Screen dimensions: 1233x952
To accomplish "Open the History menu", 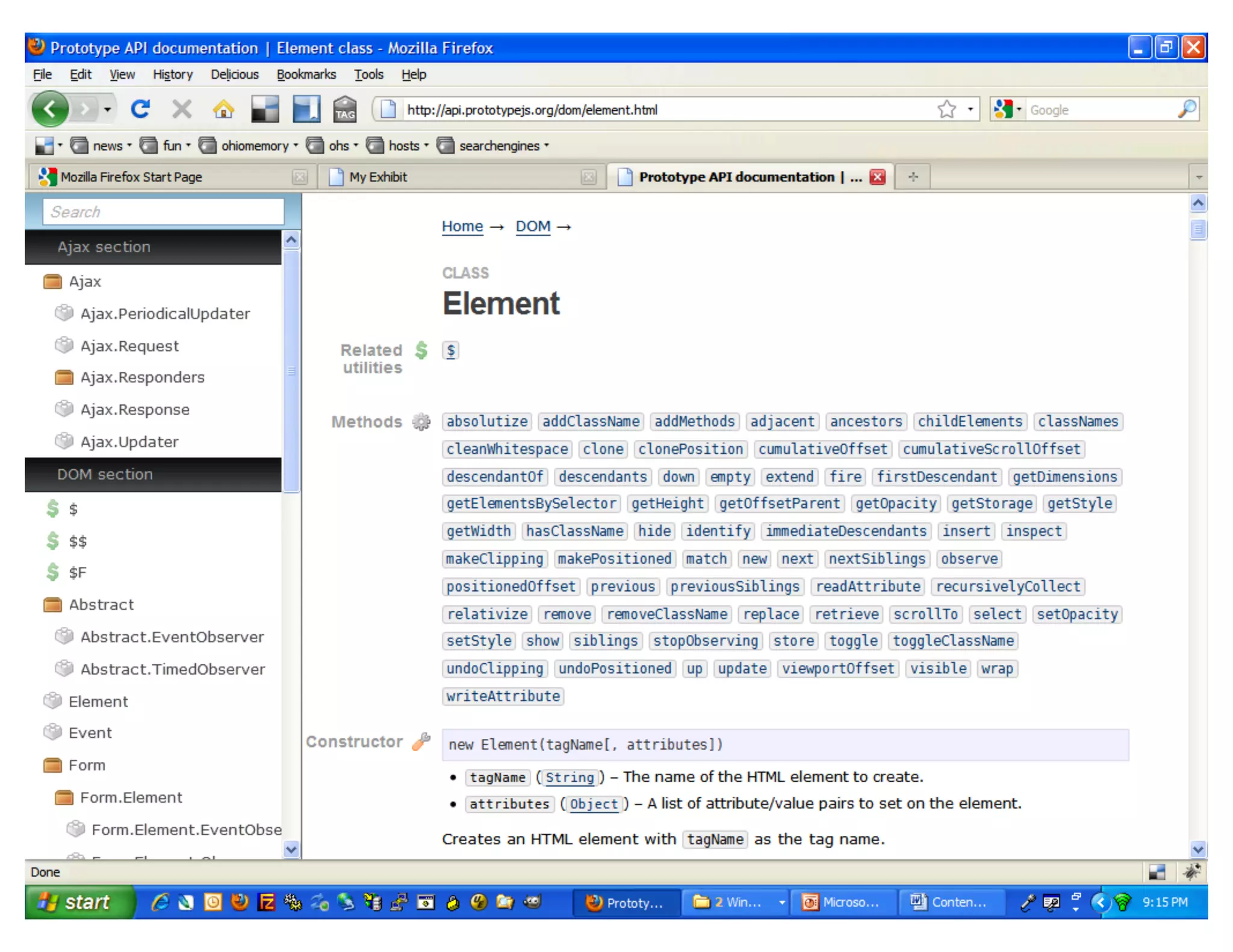I will (172, 75).
